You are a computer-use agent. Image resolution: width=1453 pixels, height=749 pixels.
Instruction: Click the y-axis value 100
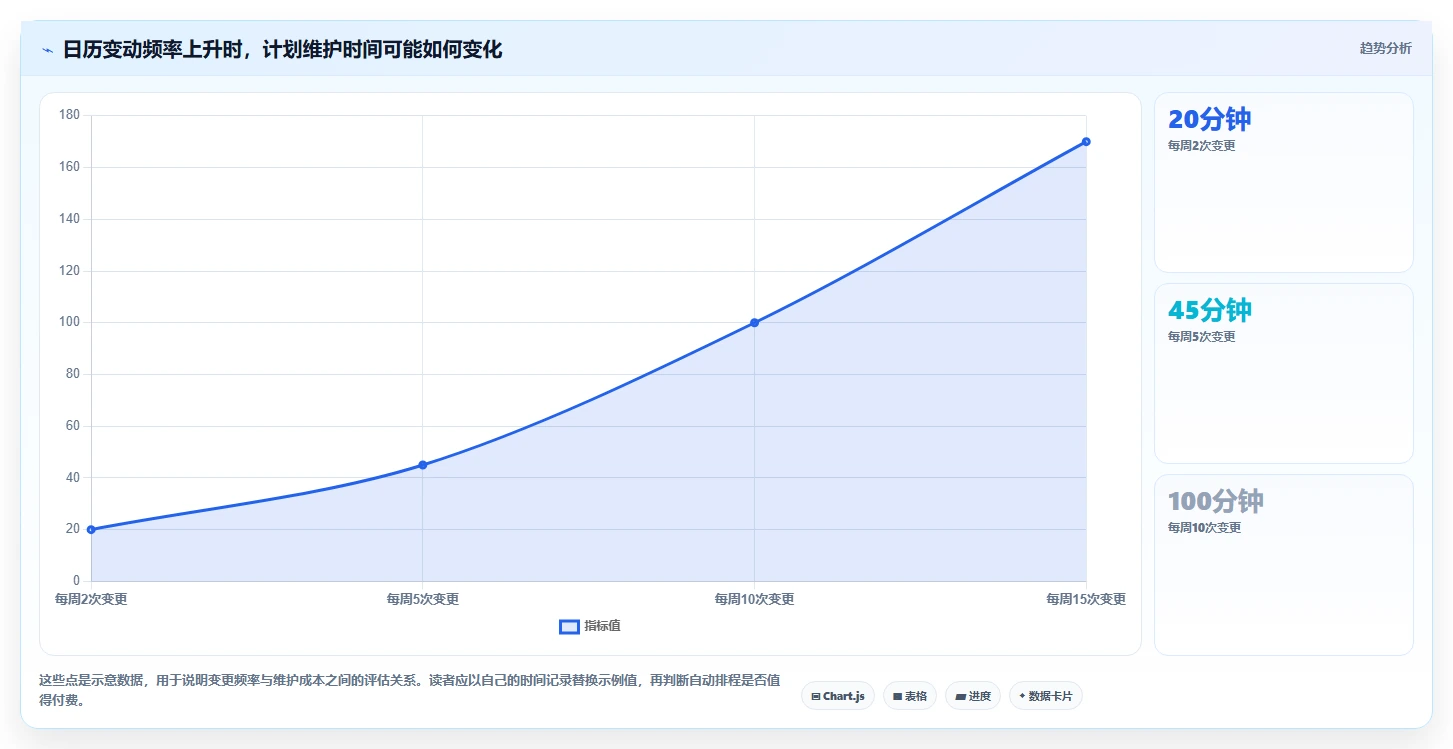click(69, 322)
